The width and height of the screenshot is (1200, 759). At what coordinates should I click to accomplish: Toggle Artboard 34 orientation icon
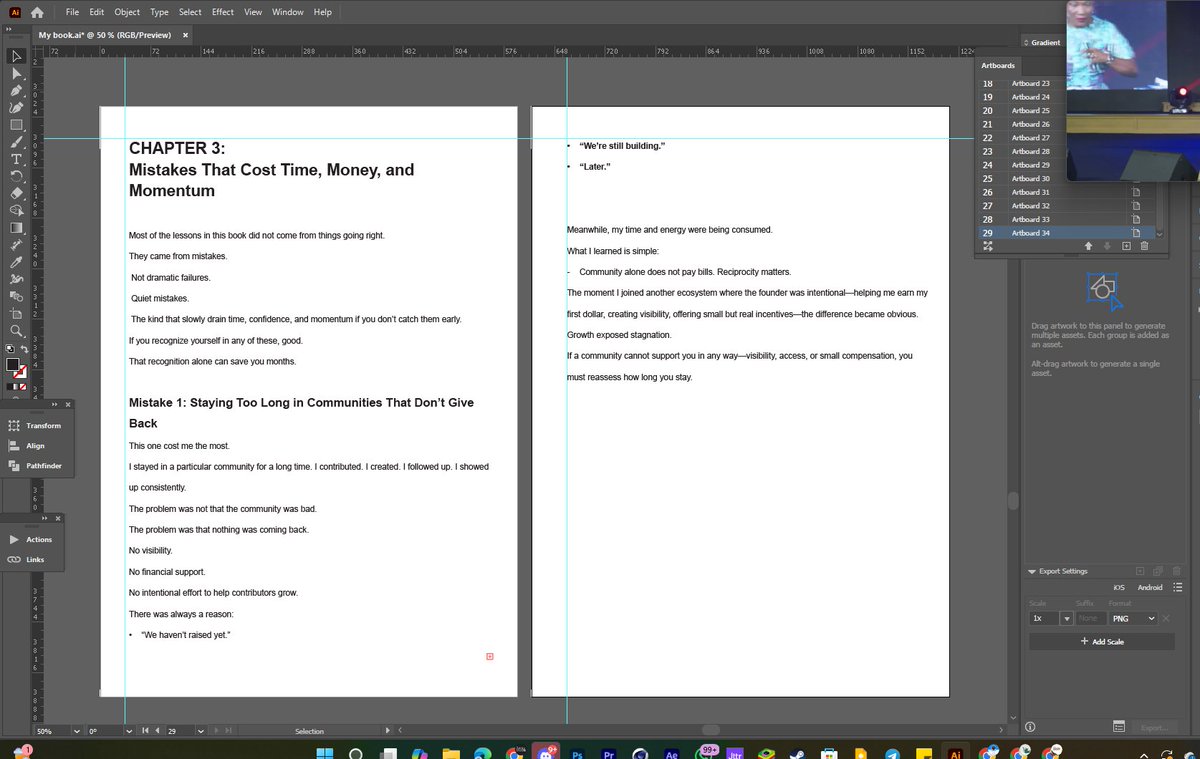(1136, 233)
